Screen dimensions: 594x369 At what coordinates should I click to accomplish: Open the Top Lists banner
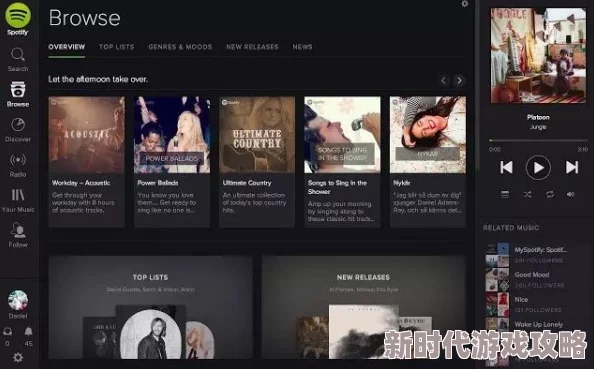150,307
